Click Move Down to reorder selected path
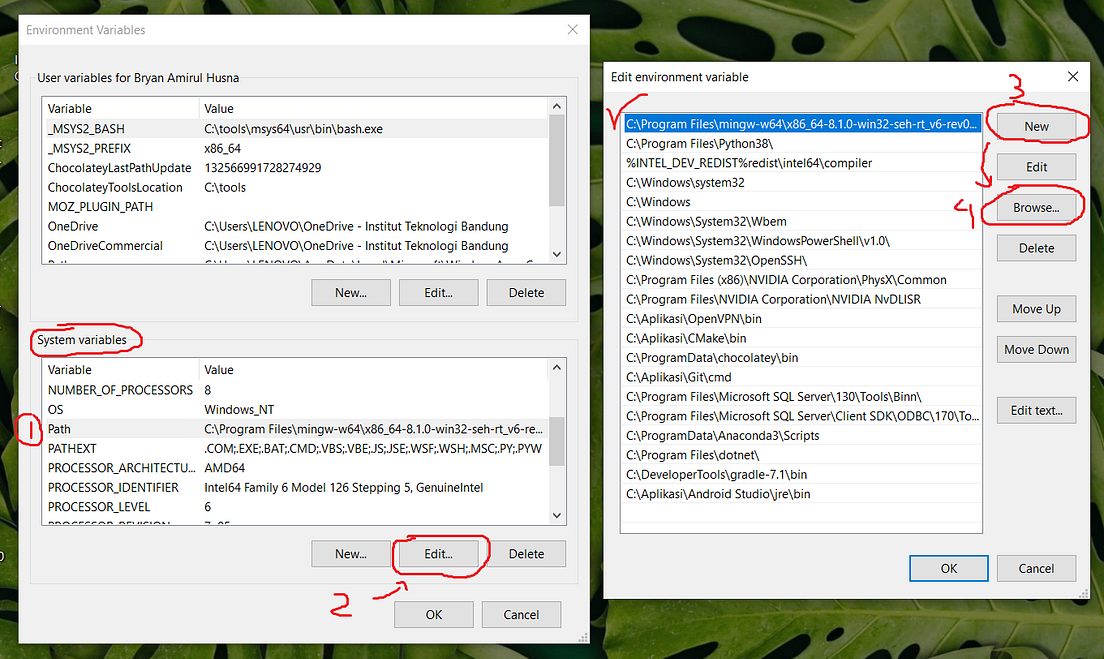 (x=1036, y=349)
